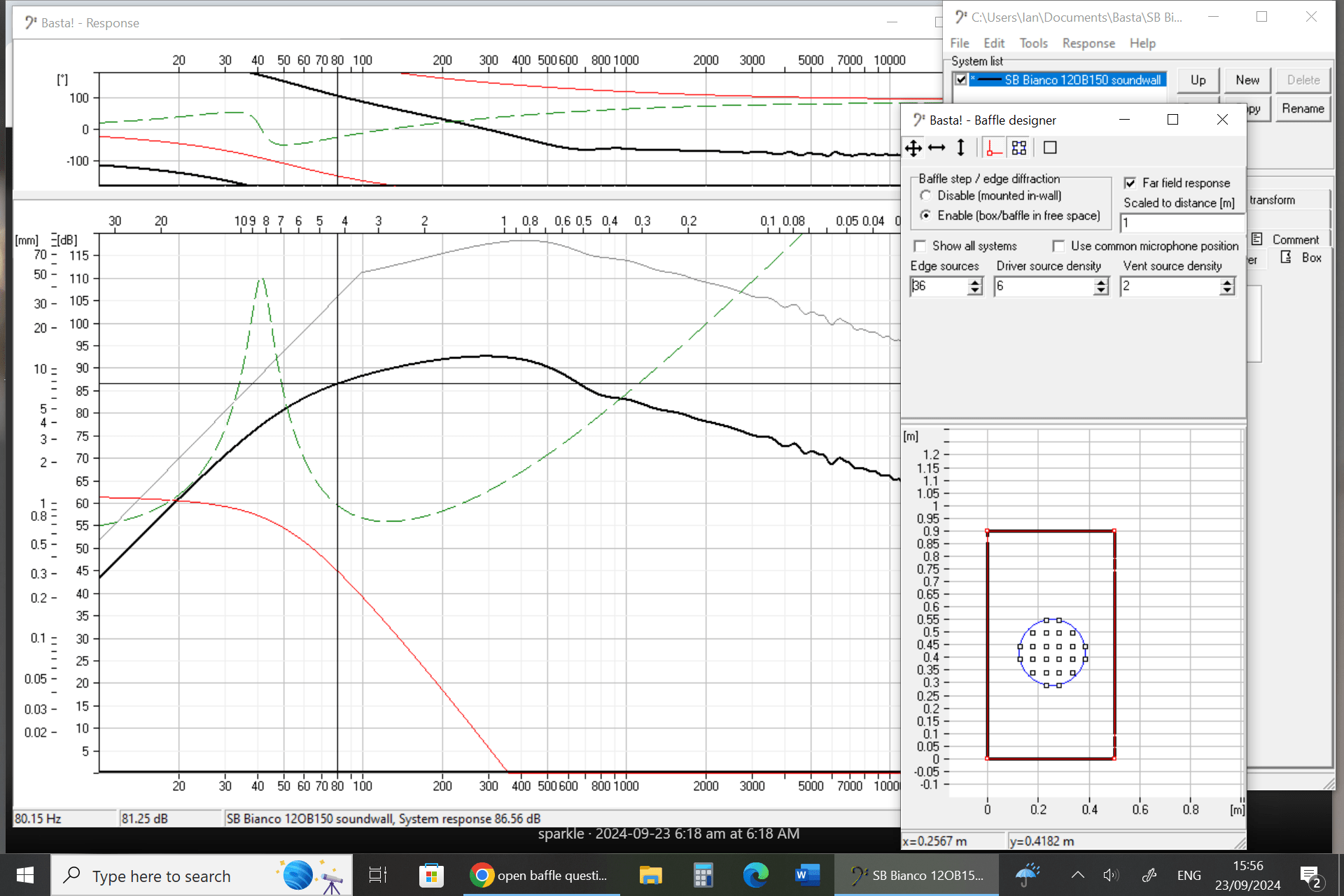The height and width of the screenshot is (896, 1344).
Task: Uncheck the Far field response checkbox
Action: [1130, 183]
